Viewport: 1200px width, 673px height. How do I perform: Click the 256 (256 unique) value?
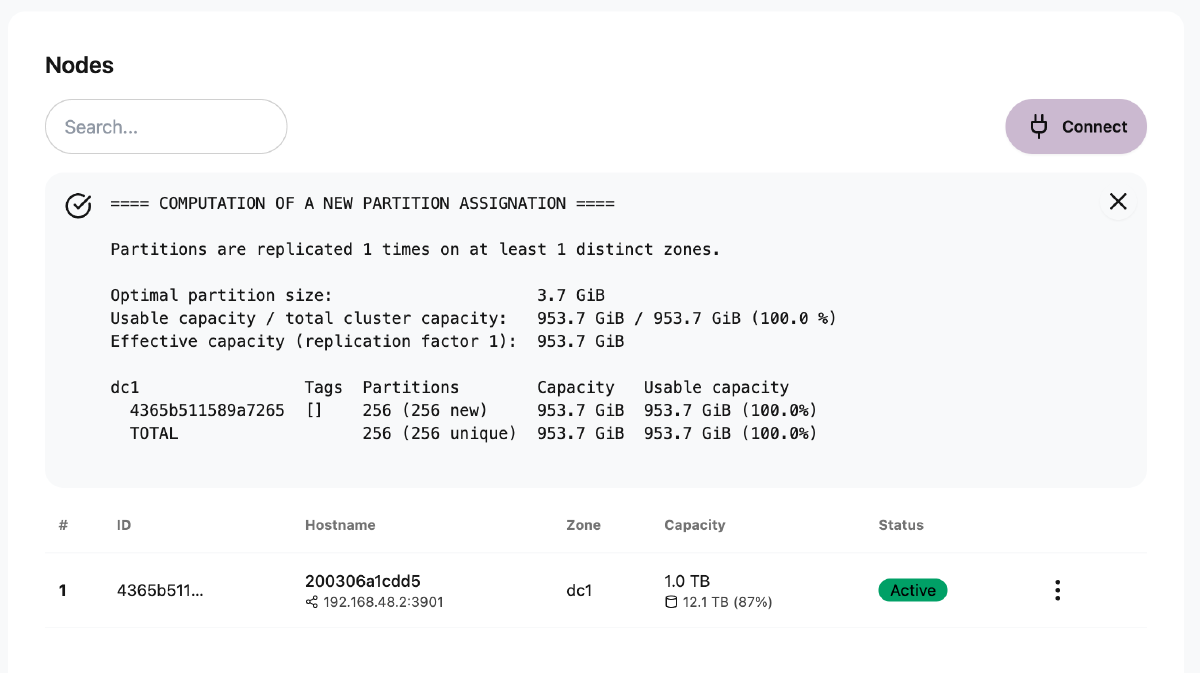point(440,434)
